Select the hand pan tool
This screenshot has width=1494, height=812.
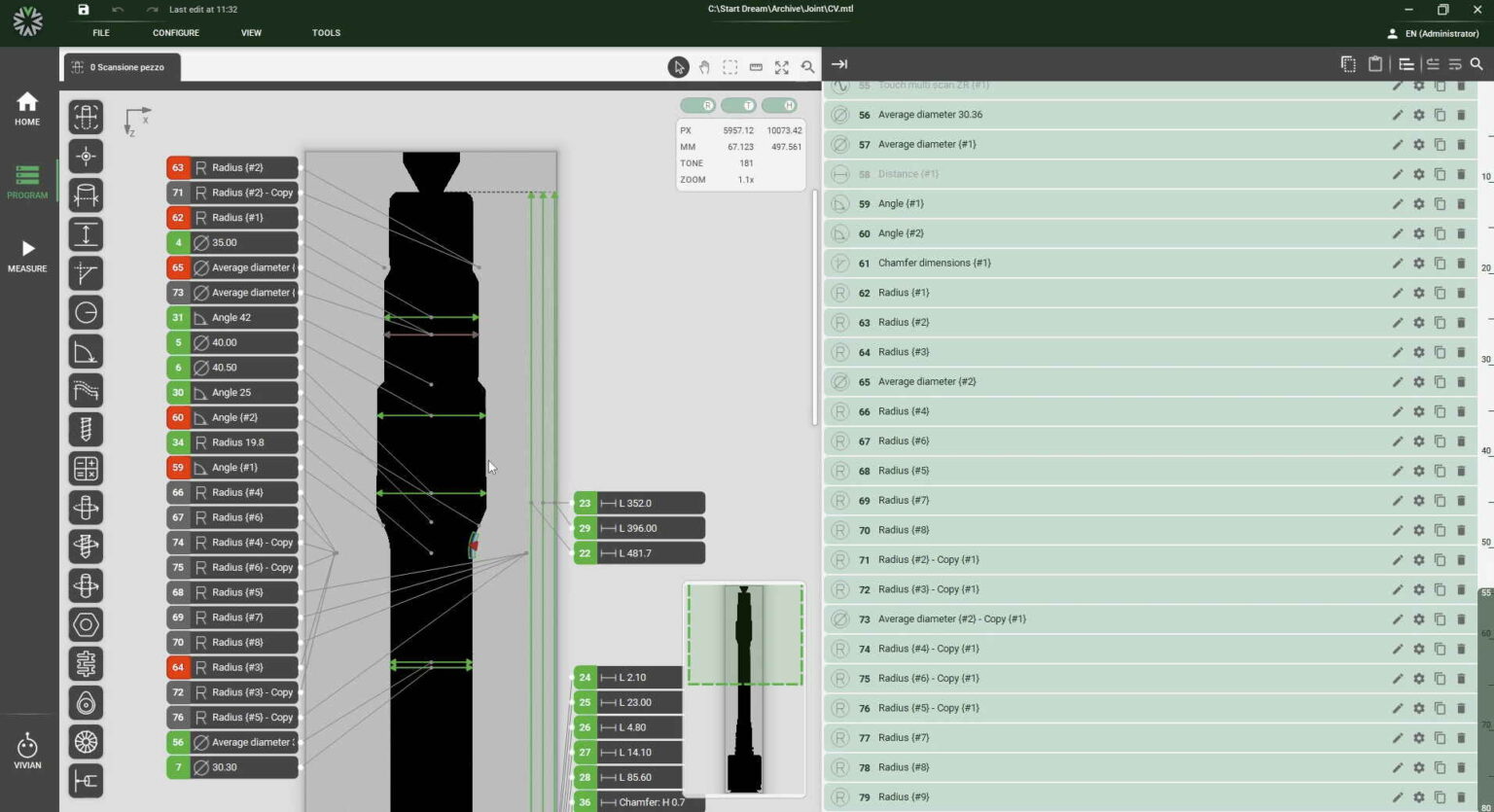tap(704, 67)
